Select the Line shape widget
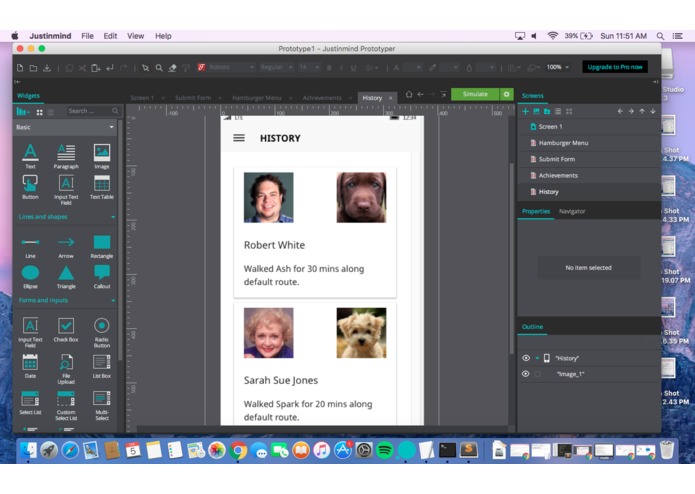695x494 pixels. coord(30,246)
